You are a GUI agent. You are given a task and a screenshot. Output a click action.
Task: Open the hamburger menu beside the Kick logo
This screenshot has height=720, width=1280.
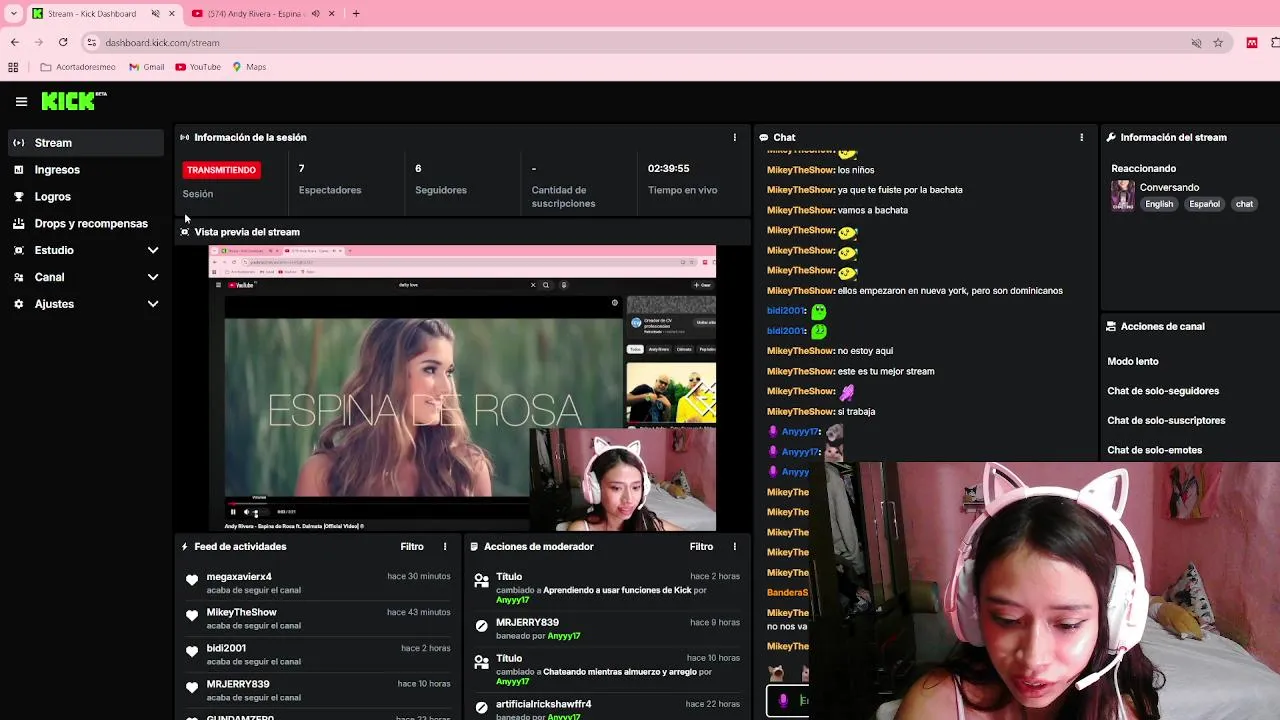(x=21, y=101)
